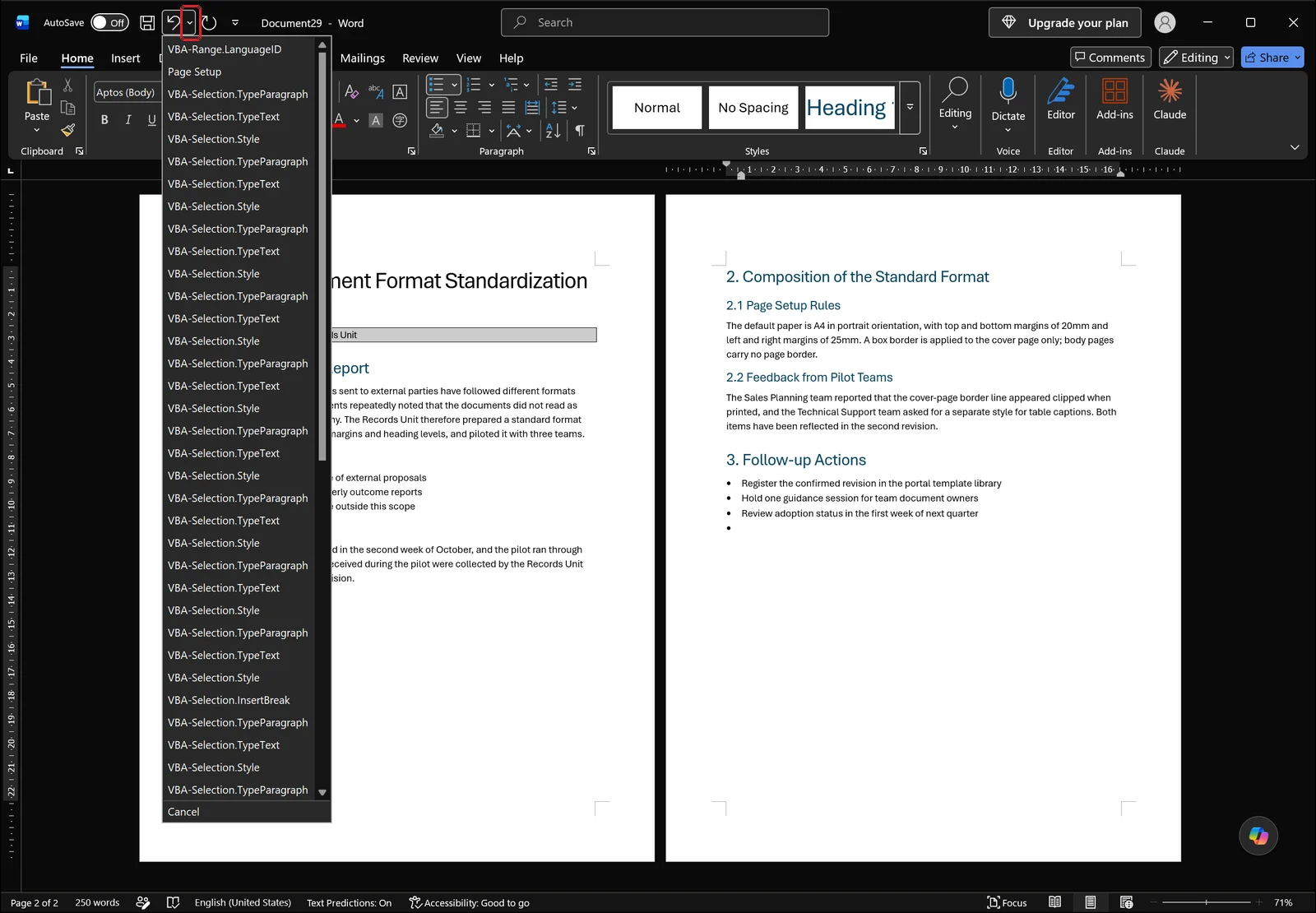Click the Bullets list icon
Viewport: 1316px width, 913px height.
point(437,85)
